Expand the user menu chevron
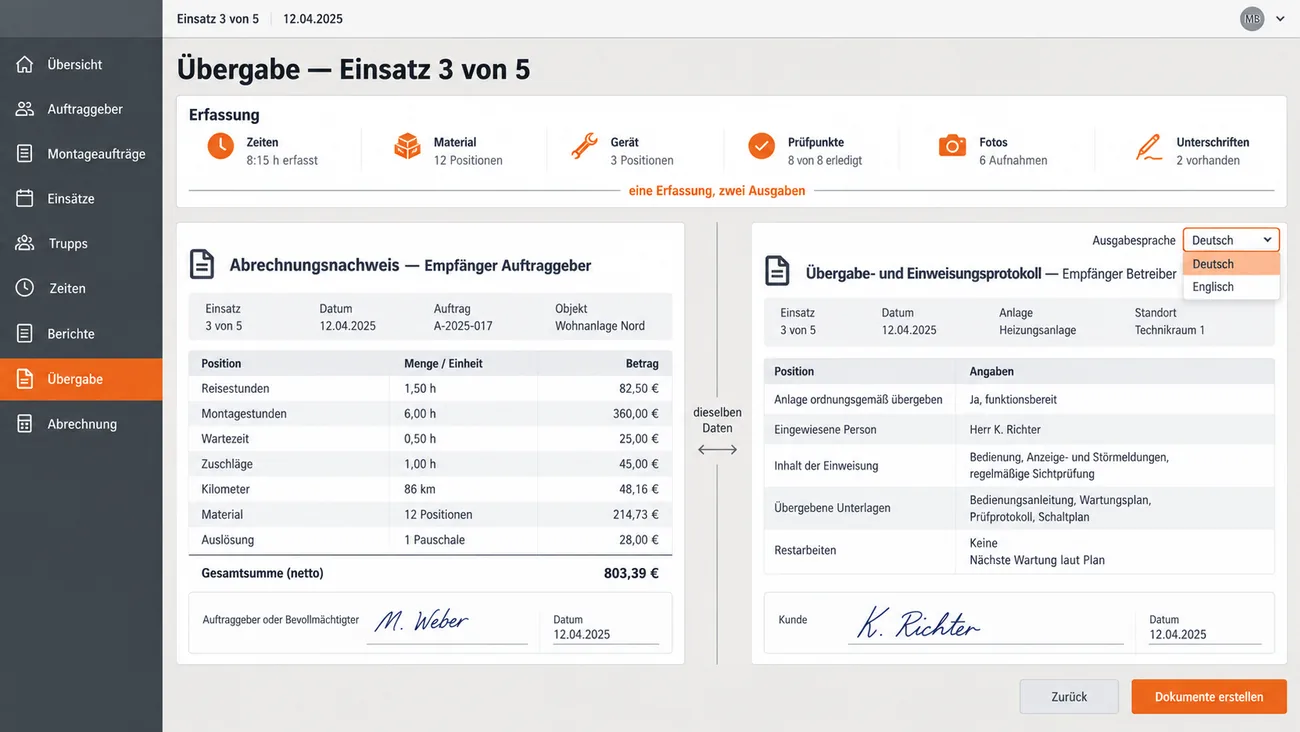Screen dimensions: 1300x732 coord(1280,19)
